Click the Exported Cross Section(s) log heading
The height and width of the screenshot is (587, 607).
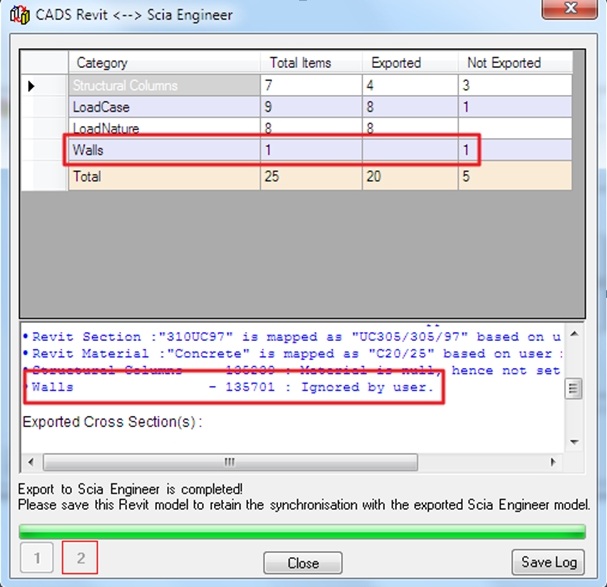112,422
